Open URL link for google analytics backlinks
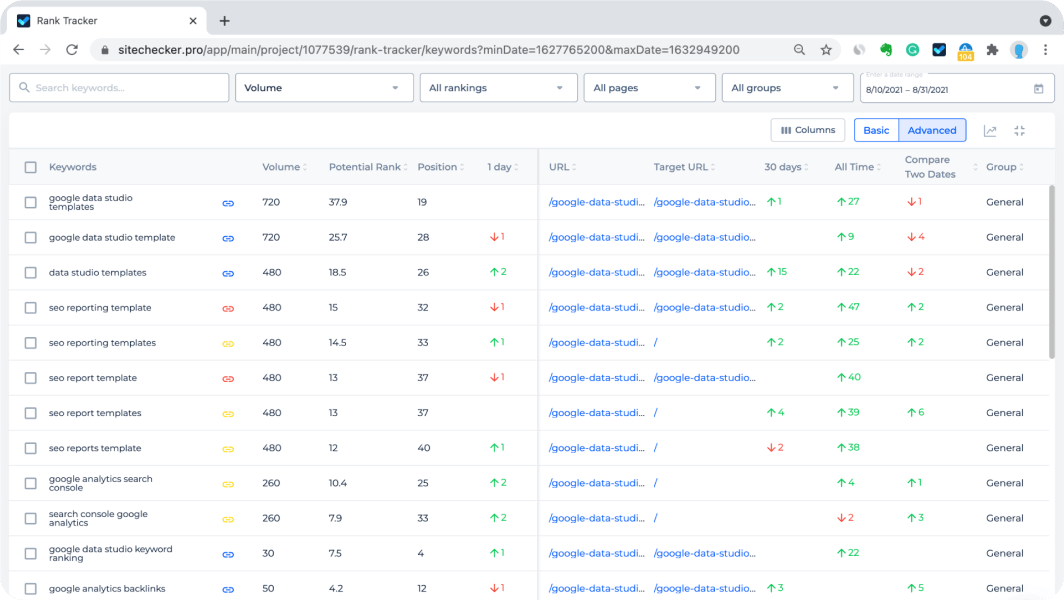Viewport: 1064px width, 600px height. point(596,588)
